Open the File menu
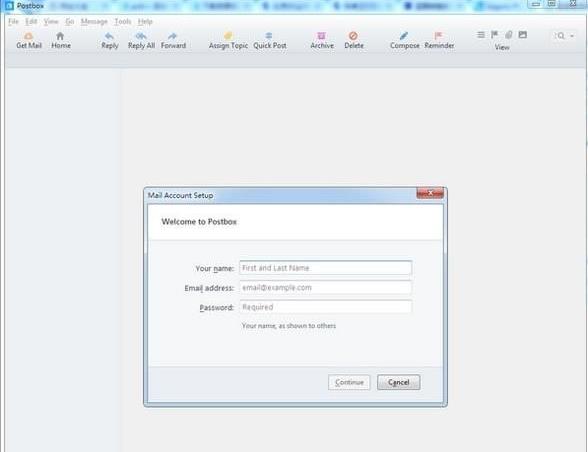The height and width of the screenshot is (452, 588). tap(13, 21)
